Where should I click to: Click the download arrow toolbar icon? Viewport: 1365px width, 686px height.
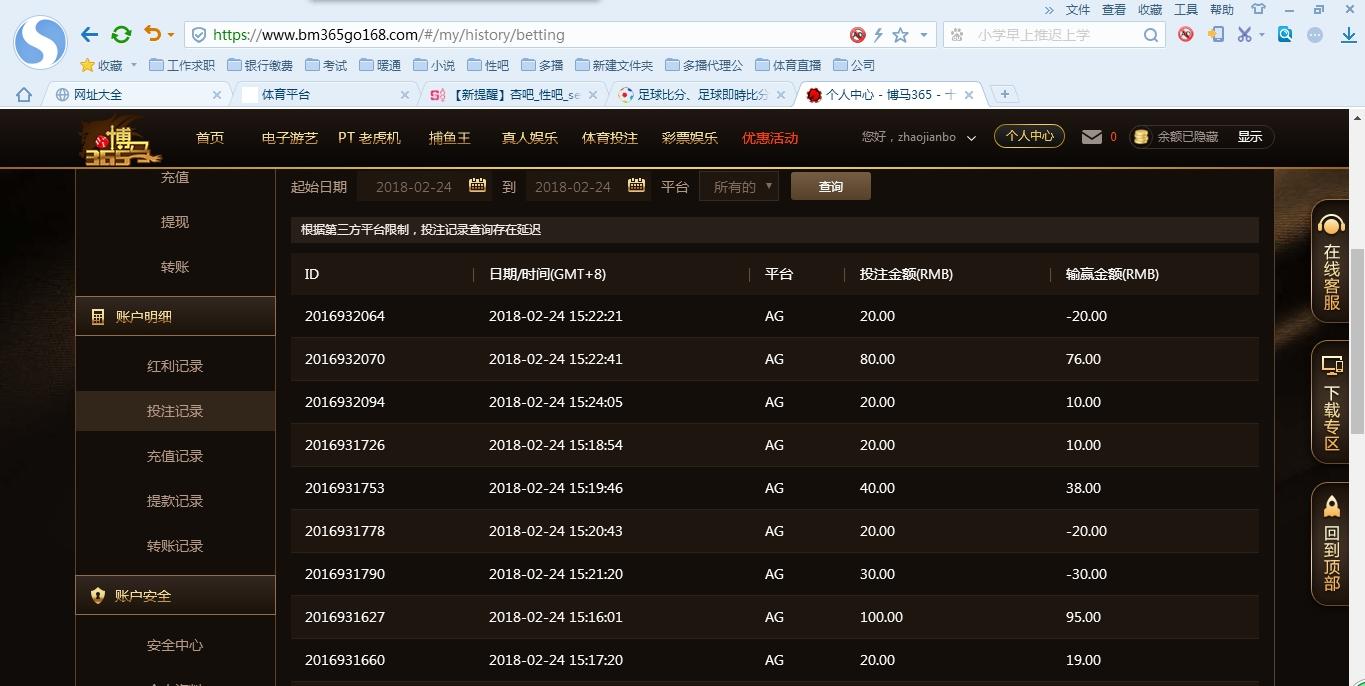coord(1348,35)
